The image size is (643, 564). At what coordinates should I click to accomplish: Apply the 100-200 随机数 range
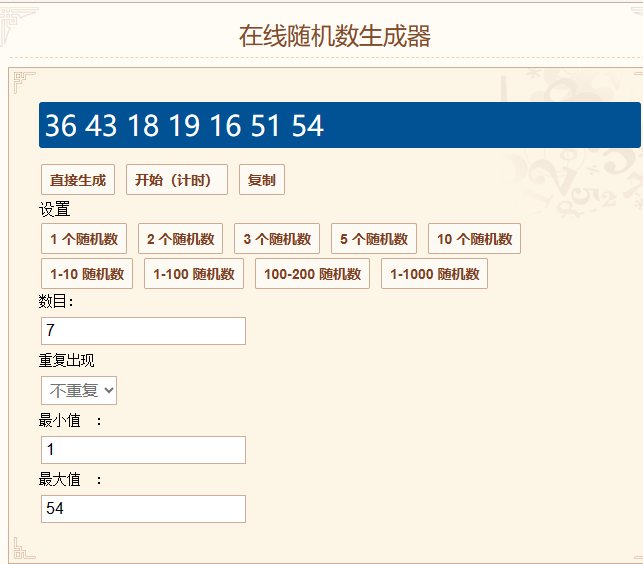(x=312, y=274)
